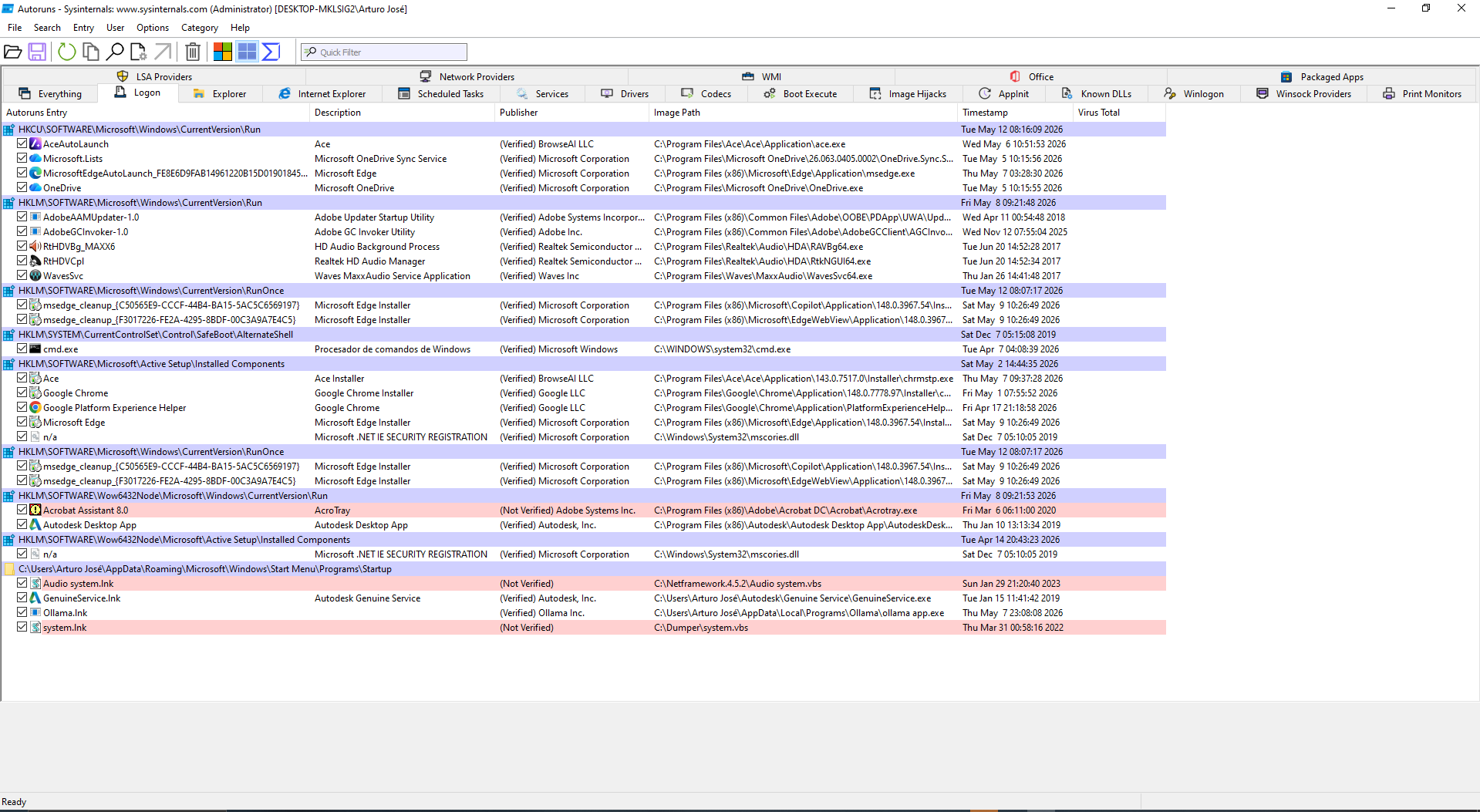This screenshot has height=812, width=1480.
Task: Disable the Audio system.lnk checkbox
Action: [22, 583]
